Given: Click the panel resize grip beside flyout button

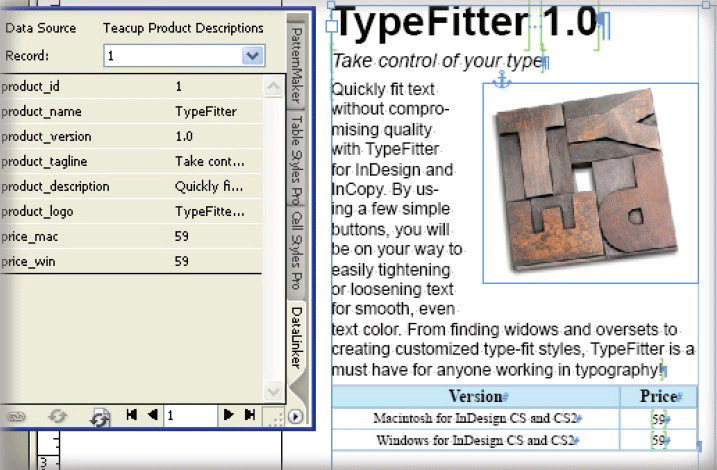Looking at the screenshot, I should coord(276,418).
